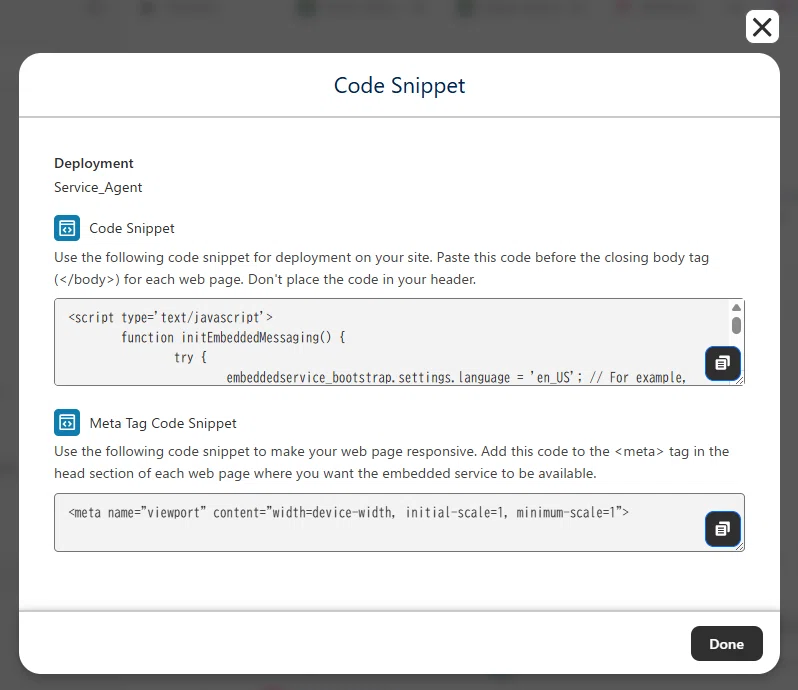Click the 'Code Snippet' section heading beside icon
Image resolution: width=798 pixels, height=690 pixels.
(132, 228)
